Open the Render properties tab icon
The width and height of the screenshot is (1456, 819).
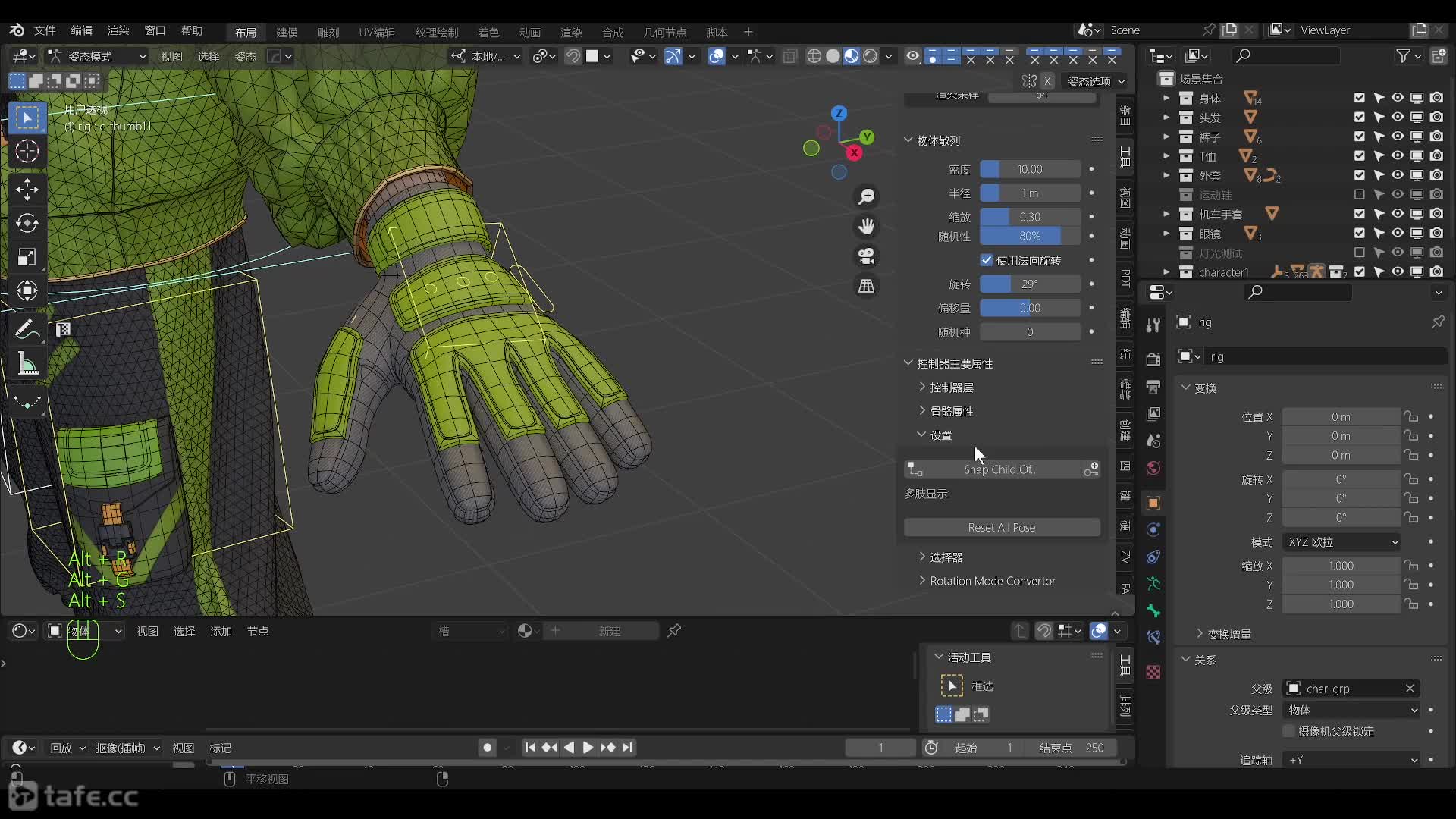coord(1153,359)
